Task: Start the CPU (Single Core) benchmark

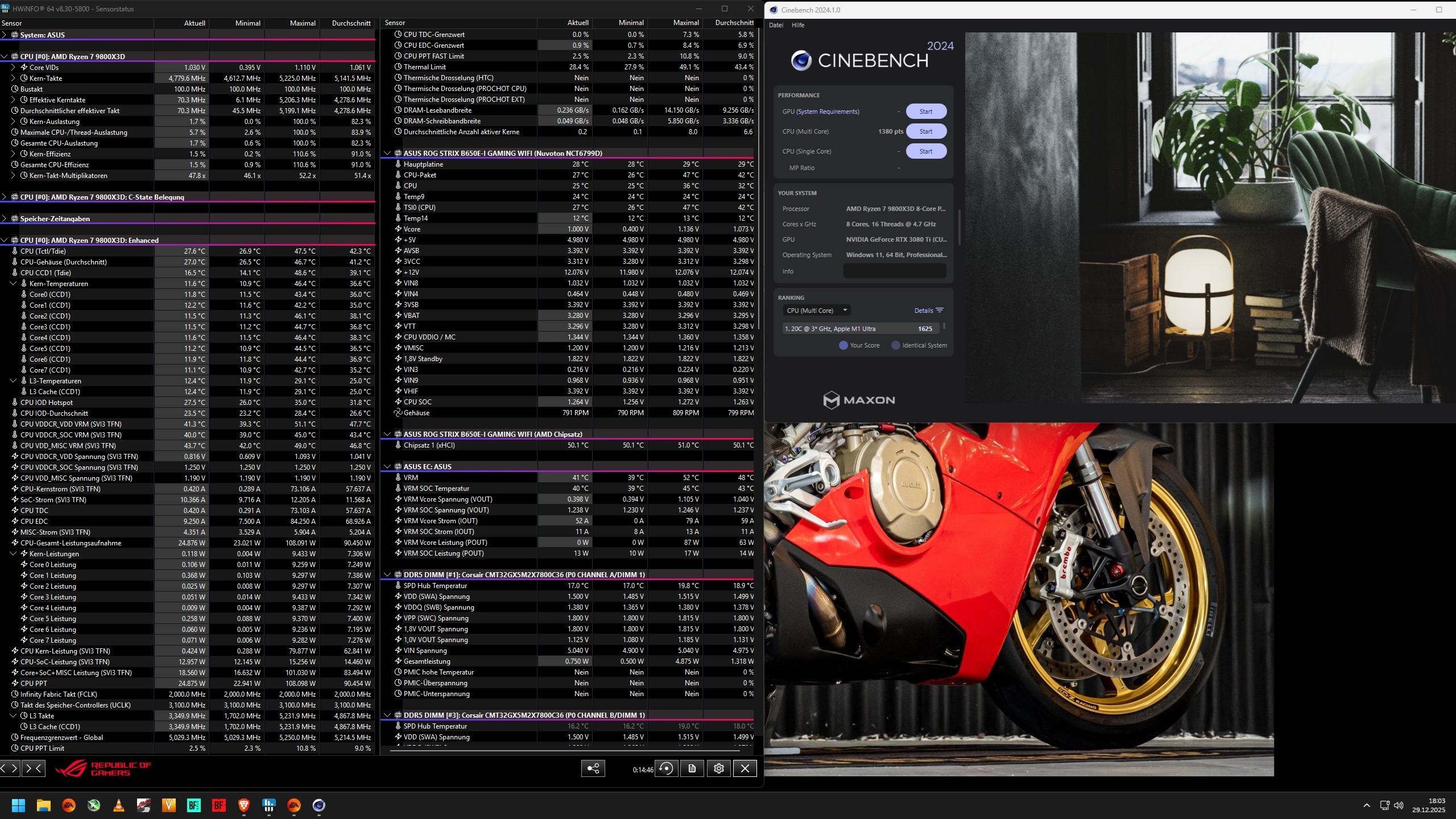Action: [x=925, y=151]
